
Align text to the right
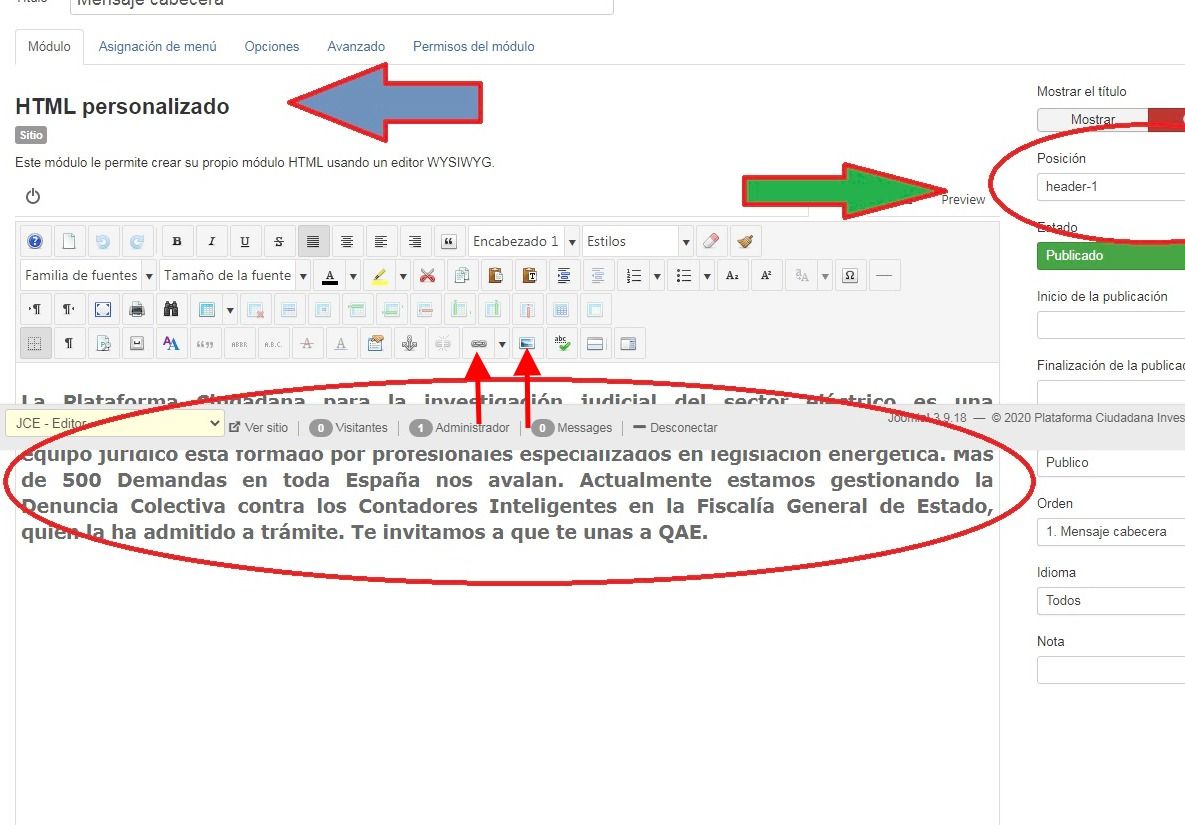click(415, 242)
